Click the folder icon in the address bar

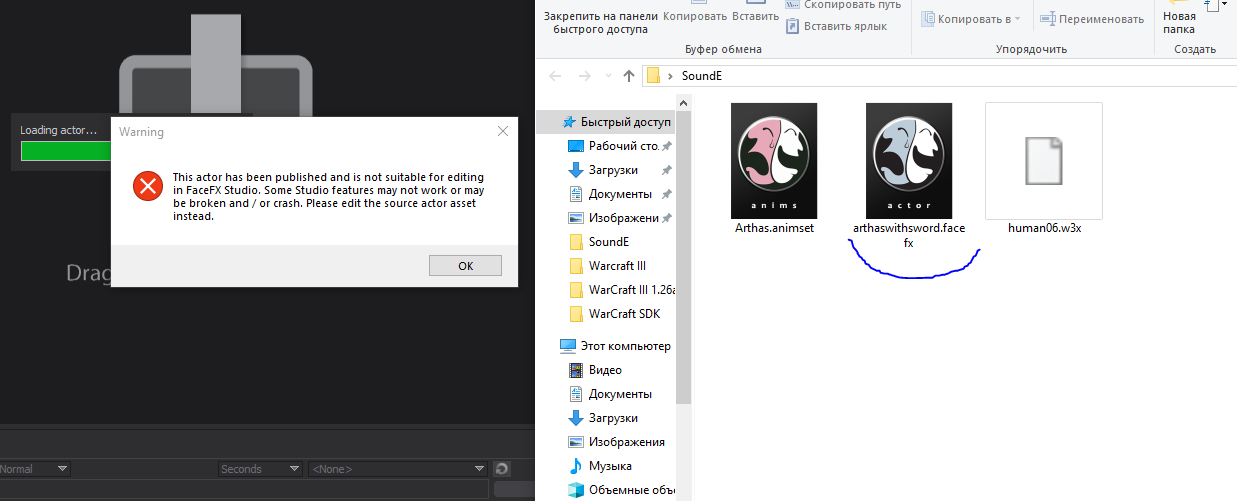click(x=654, y=75)
